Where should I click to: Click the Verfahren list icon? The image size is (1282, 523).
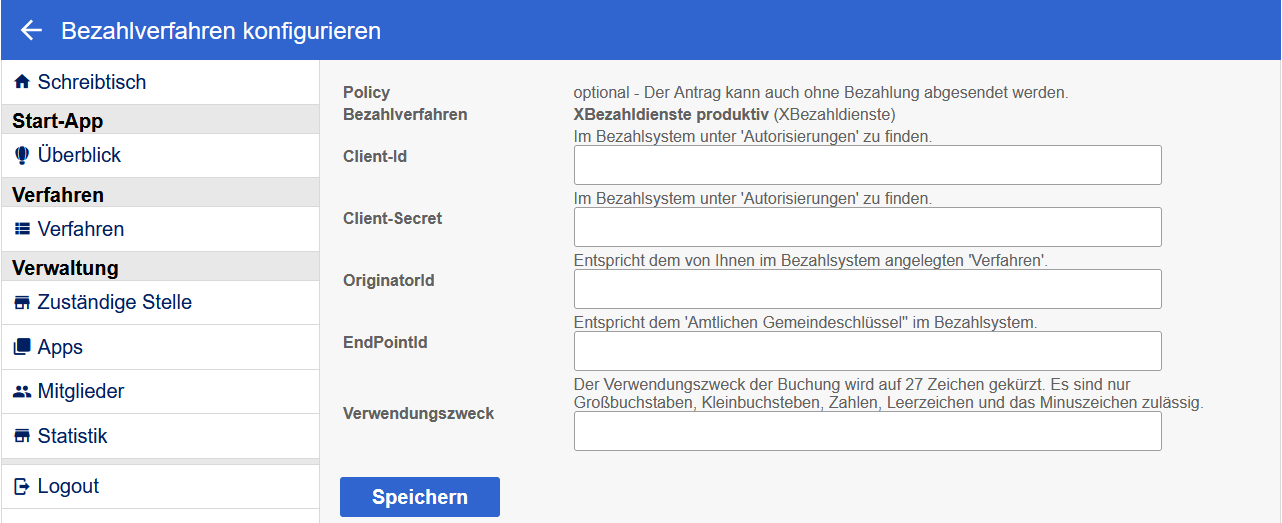[22, 230]
